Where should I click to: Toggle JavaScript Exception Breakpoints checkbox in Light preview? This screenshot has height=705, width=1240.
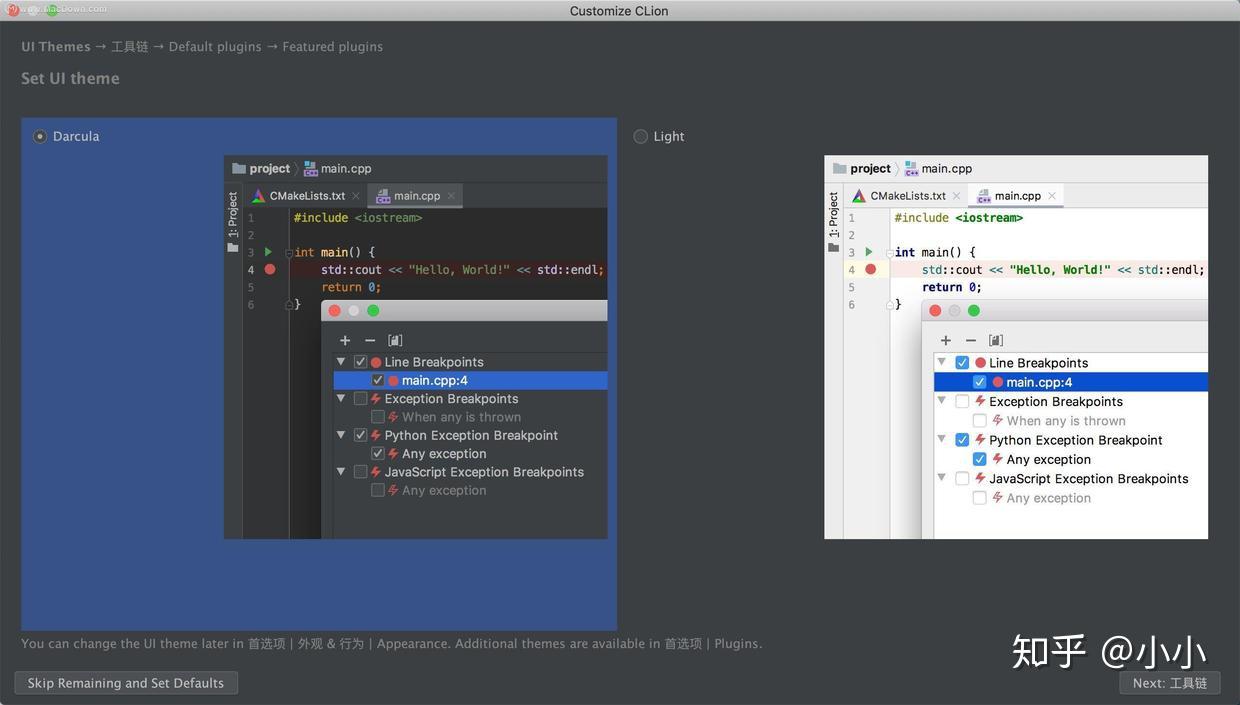(x=962, y=478)
